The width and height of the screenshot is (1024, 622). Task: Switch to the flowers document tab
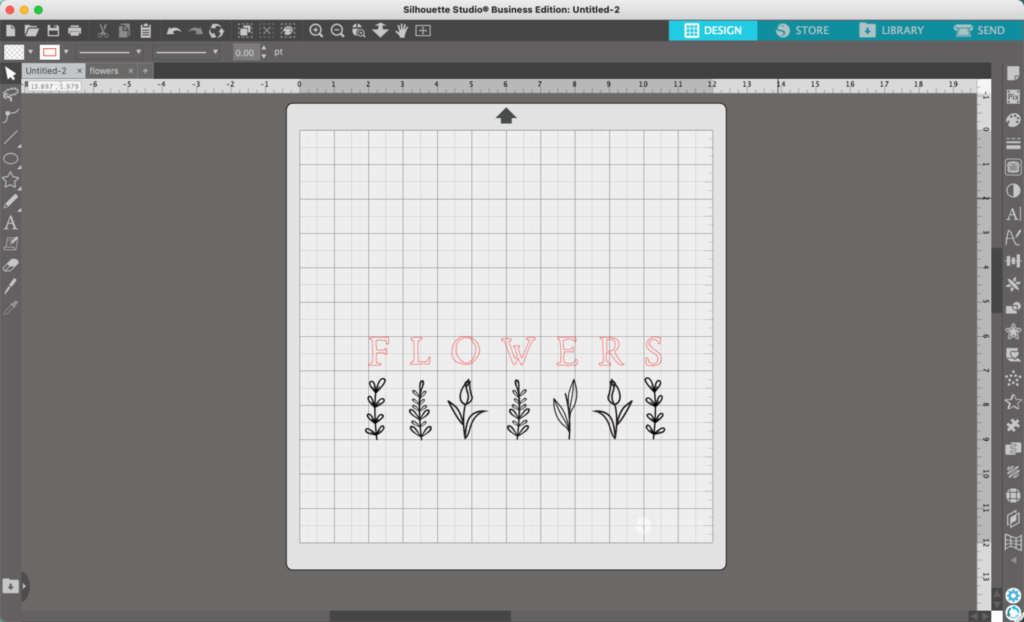click(104, 71)
